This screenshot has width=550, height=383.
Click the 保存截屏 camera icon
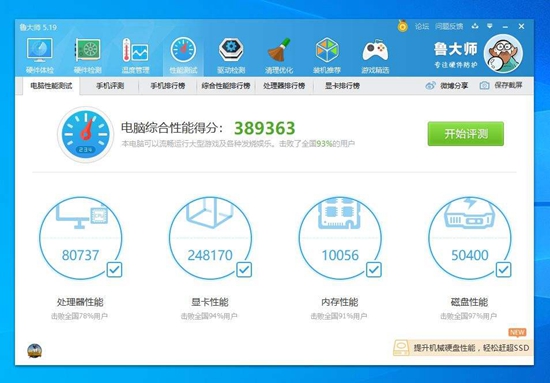484,85
